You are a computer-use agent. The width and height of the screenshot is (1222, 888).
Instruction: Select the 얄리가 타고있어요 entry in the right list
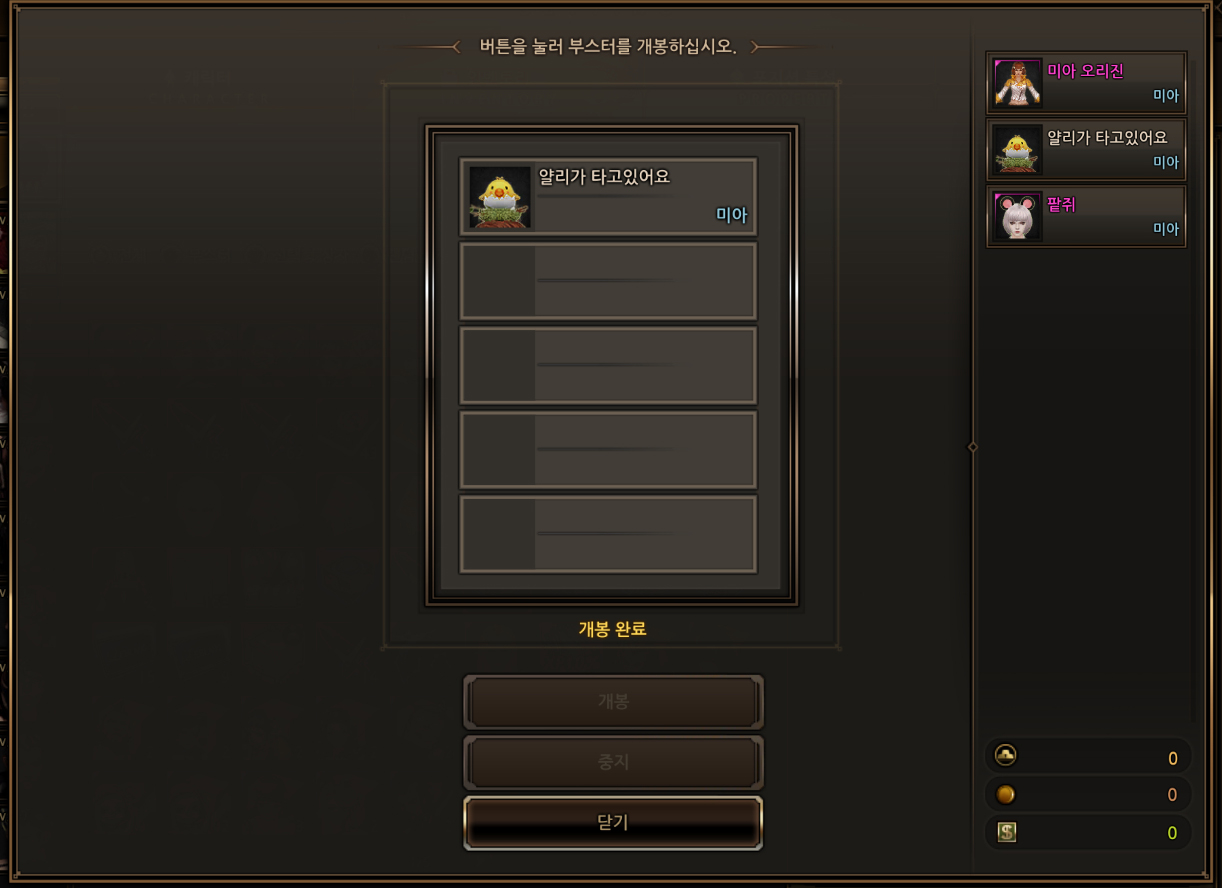point(1086,150)
